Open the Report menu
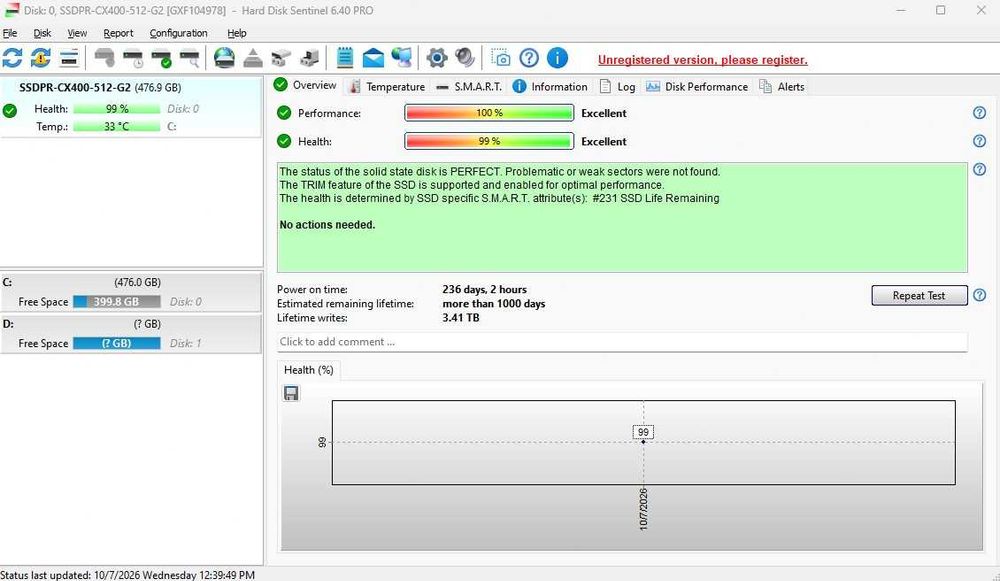The height and width of the screenshot is (581, 1000). tap(119, 33)
